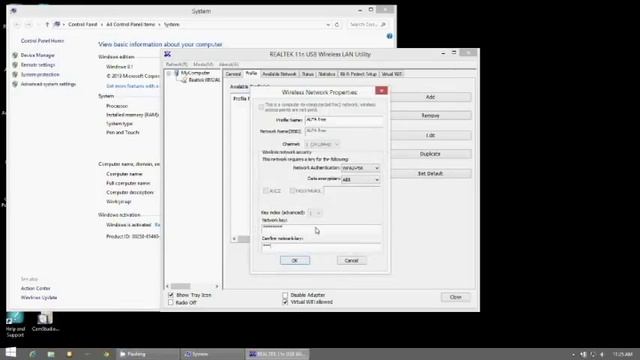Switch to the System taskbar button
640x360 pixels.
pos(211,354)
